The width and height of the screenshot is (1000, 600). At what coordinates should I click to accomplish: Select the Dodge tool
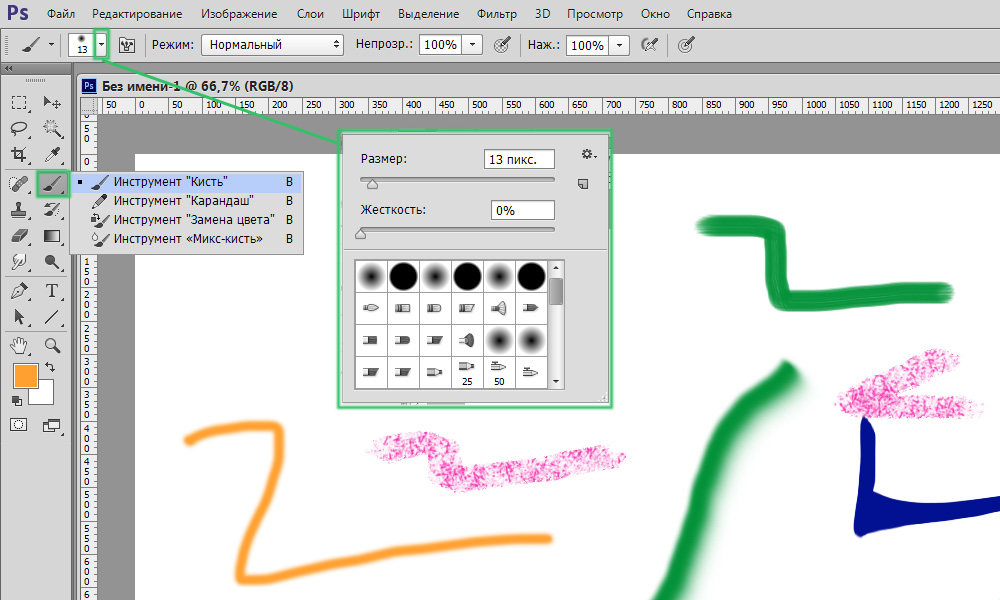[x=52, y=261]
